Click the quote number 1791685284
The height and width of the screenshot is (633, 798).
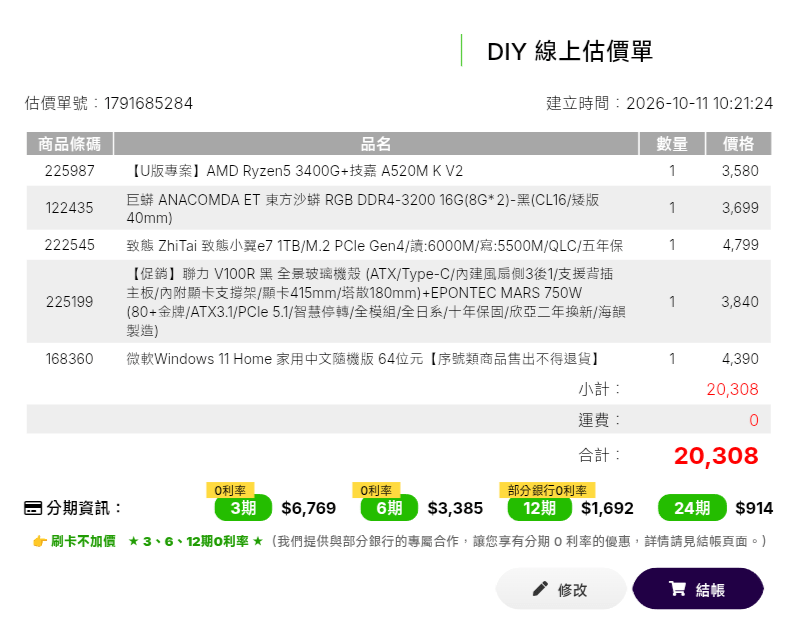click(149, 103)
